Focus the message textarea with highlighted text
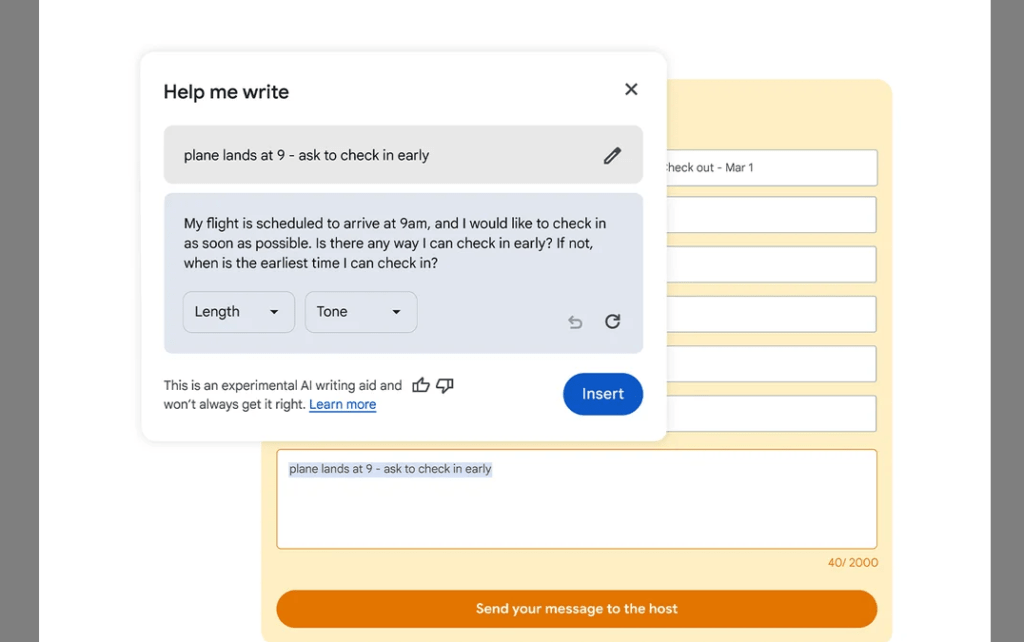The width and height of the screenshot is (1024, 642). click(577, 499)
